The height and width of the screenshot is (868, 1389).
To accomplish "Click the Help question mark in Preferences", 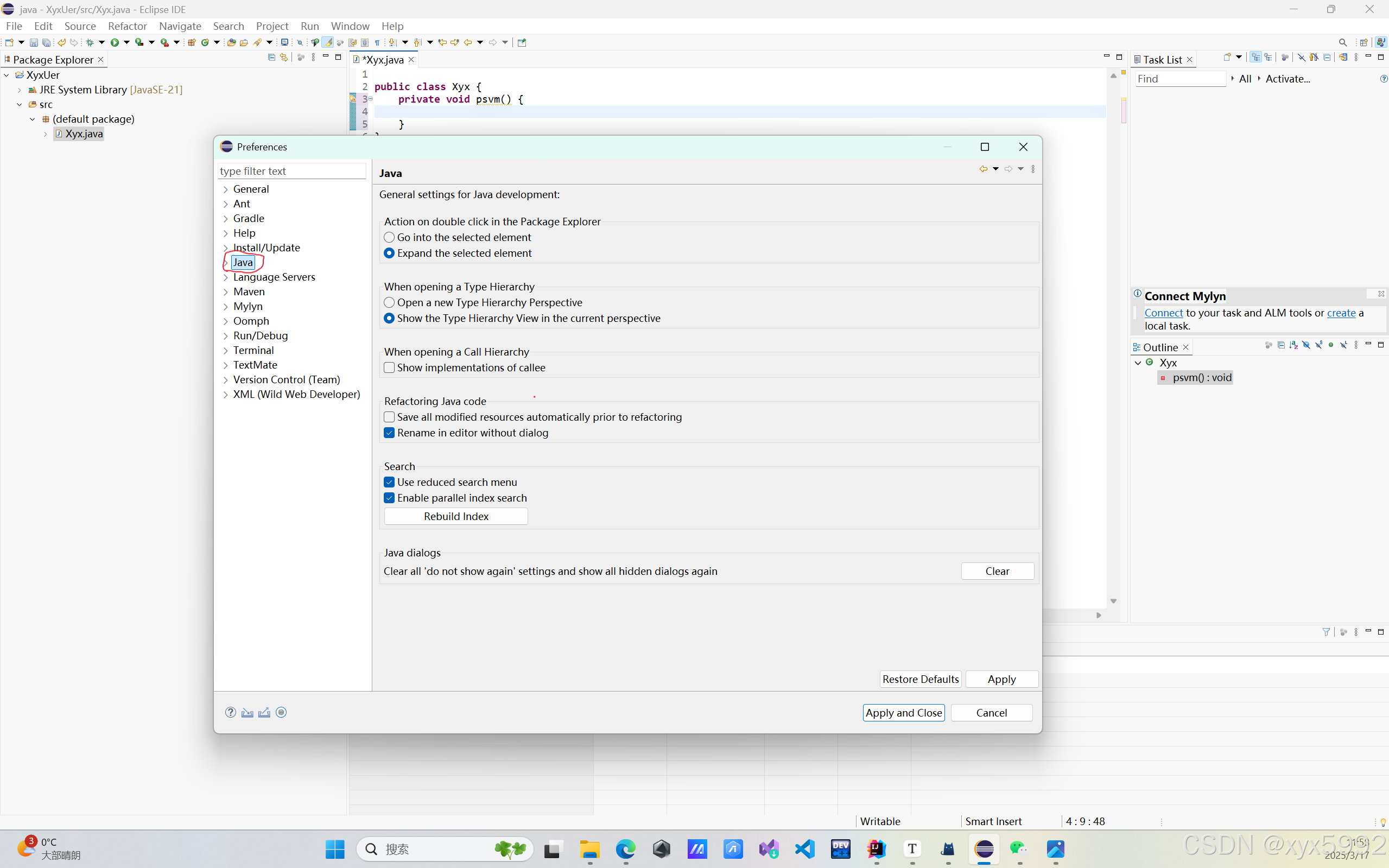I will click(x=230, y=712).
